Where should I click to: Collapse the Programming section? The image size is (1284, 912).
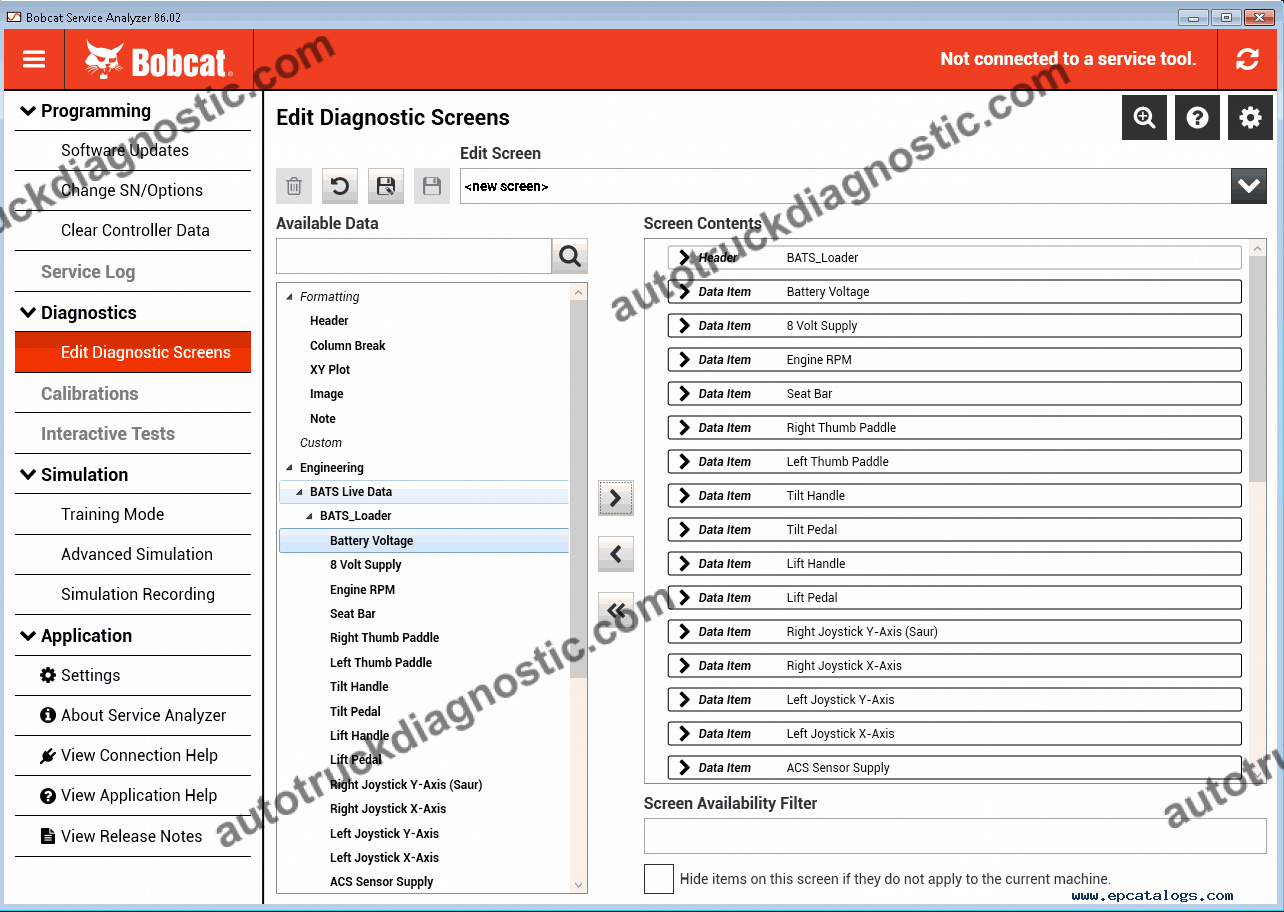click(27, 111)
